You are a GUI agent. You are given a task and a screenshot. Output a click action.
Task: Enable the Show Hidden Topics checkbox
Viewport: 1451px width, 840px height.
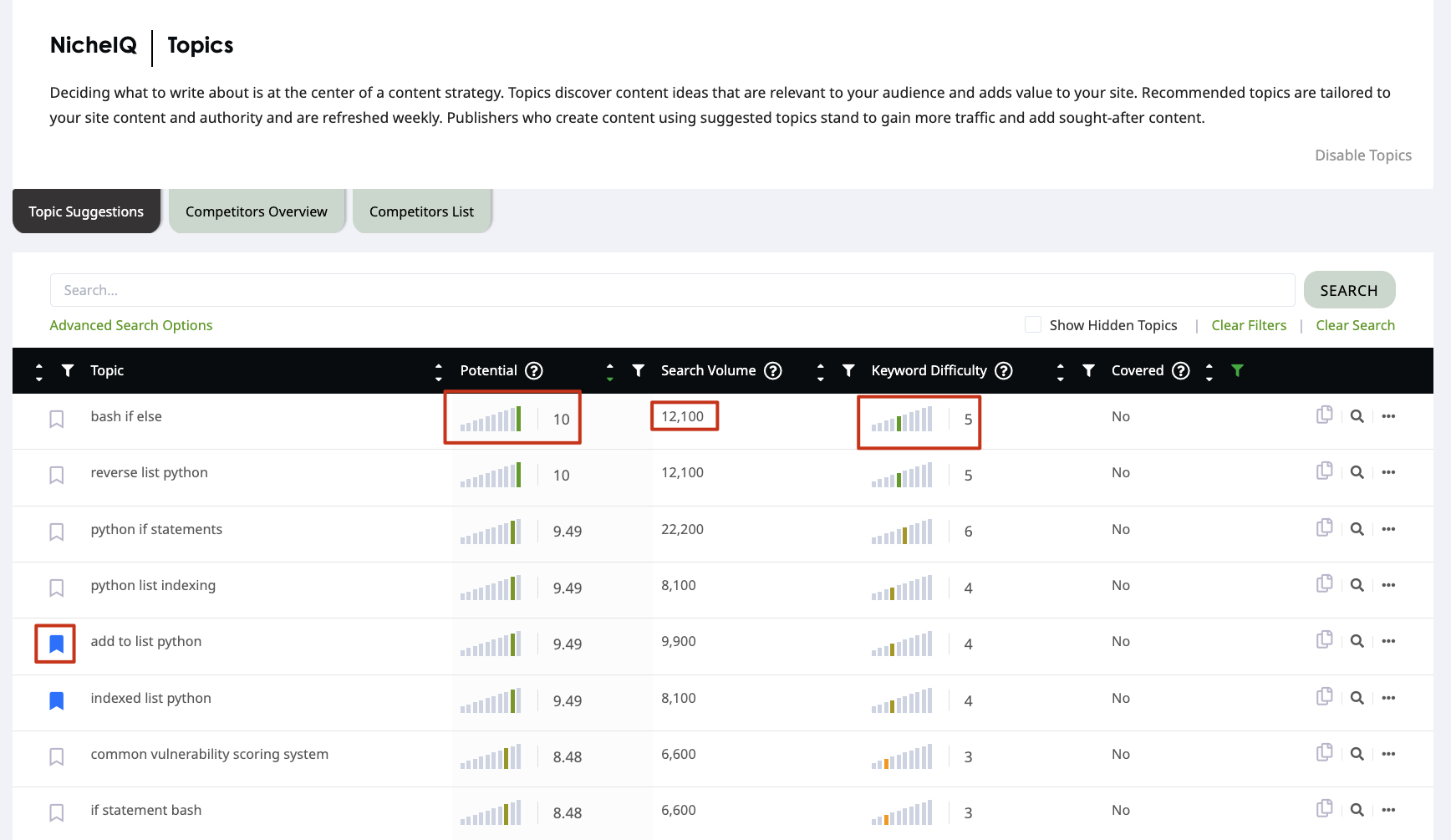tap(1033, 324)
